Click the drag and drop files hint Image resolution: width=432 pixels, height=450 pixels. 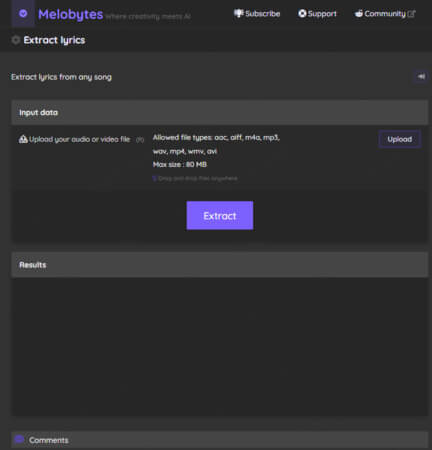click(x=195, y=178)
